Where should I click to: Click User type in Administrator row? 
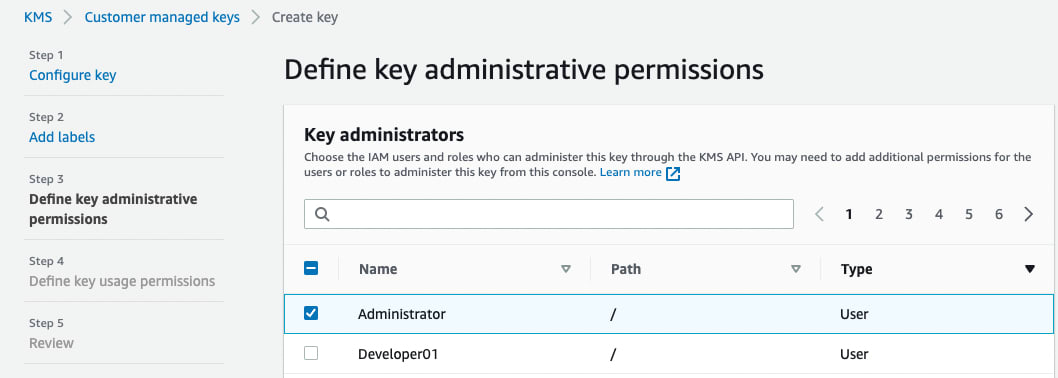tap(854, 314)
